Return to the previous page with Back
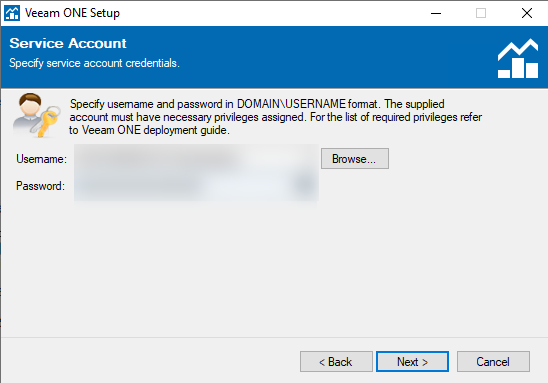 336,361
